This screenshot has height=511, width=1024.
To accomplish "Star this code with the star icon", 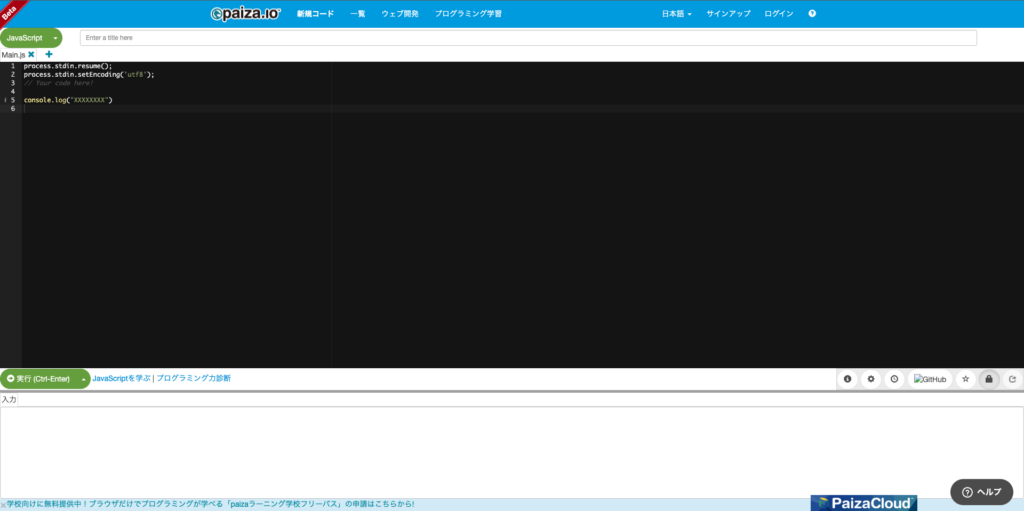I will click(965, 379).
